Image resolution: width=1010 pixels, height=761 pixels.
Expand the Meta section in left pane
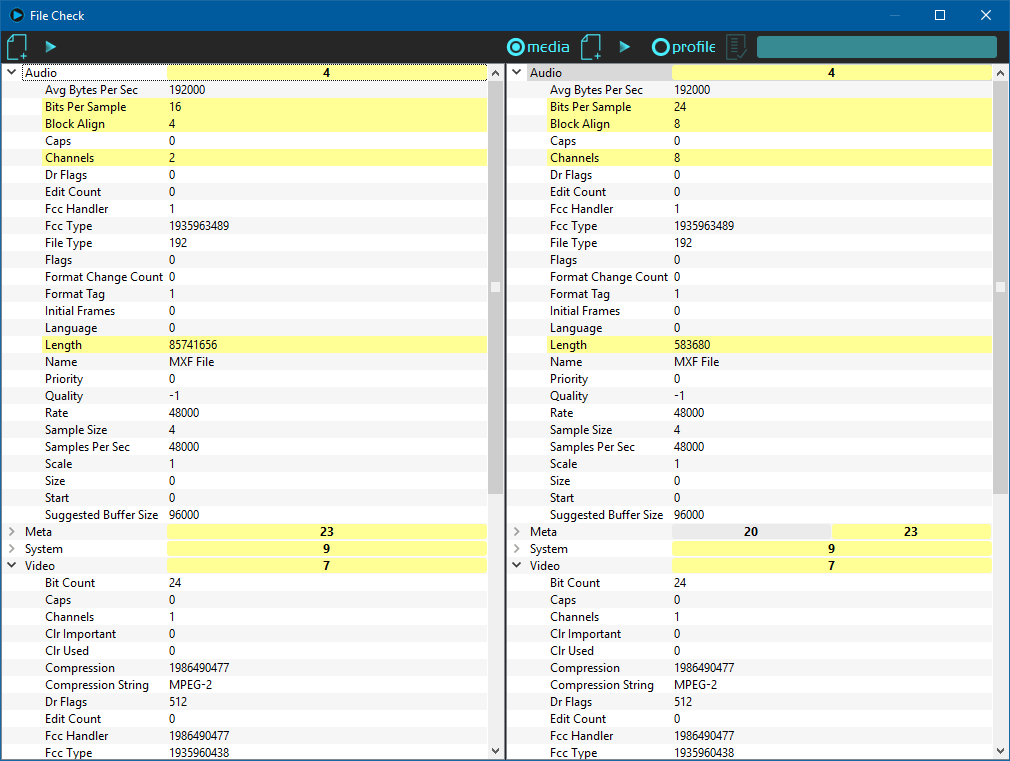point(12,532)
